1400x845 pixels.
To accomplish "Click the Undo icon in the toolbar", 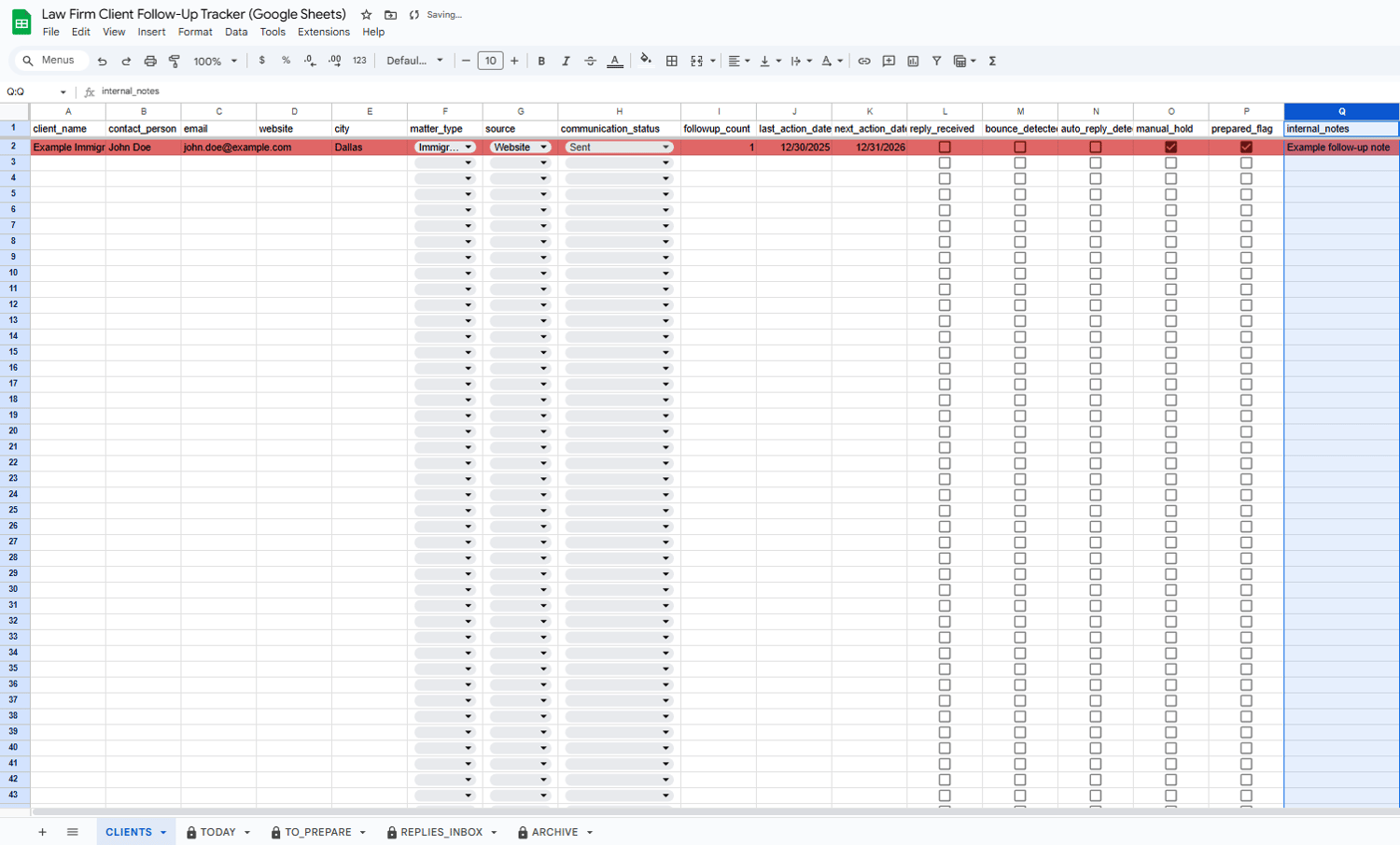I will point(102,61).
